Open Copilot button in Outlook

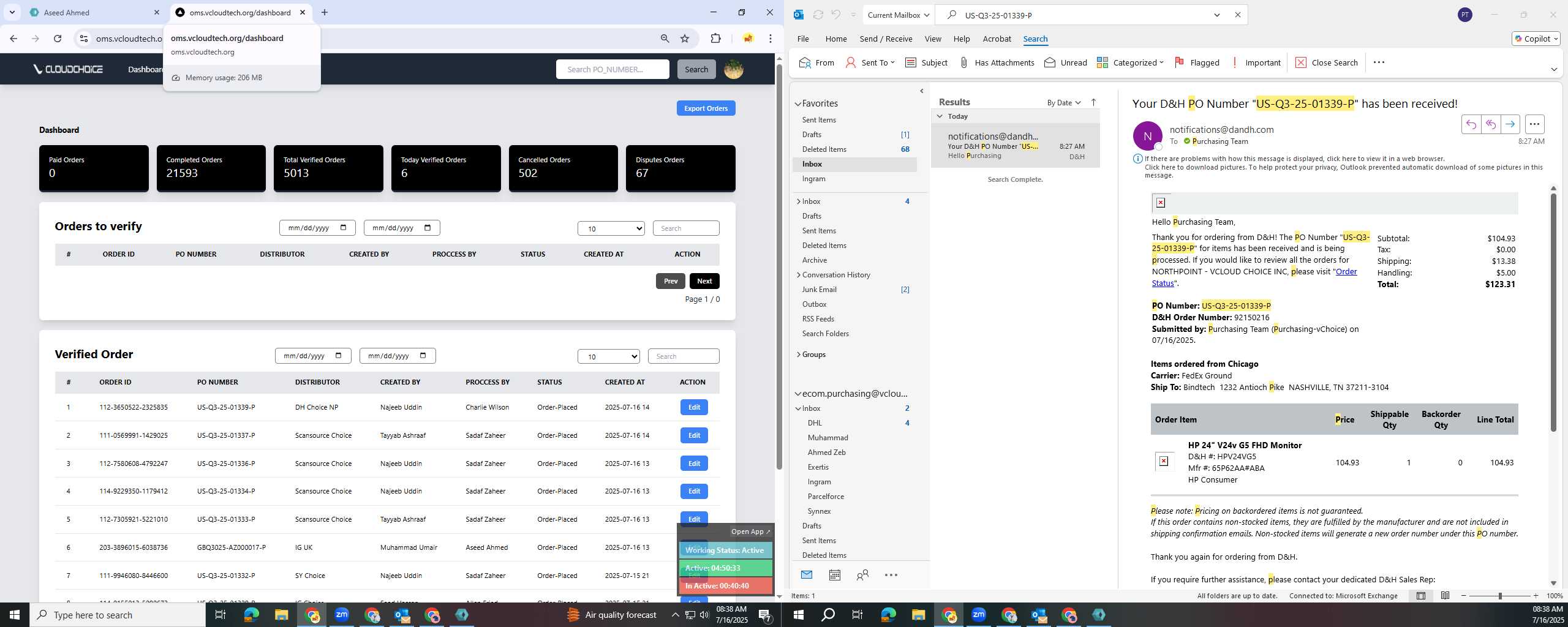coord(1536,39)
